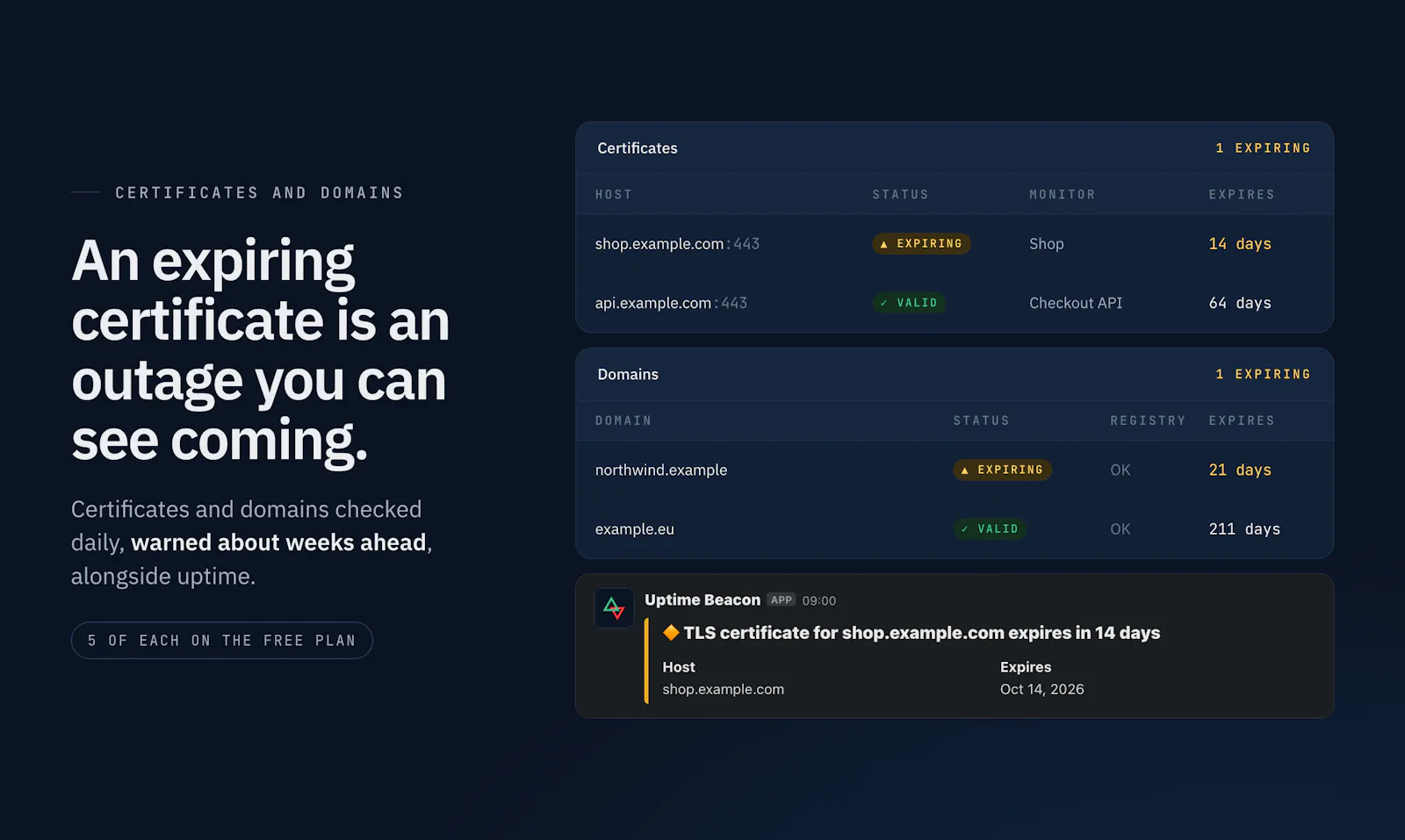Image resolution: width=1405 pixels, height=840 pixels.
Task: Click the Domains panel title
Action: click(x=628, y=375)
